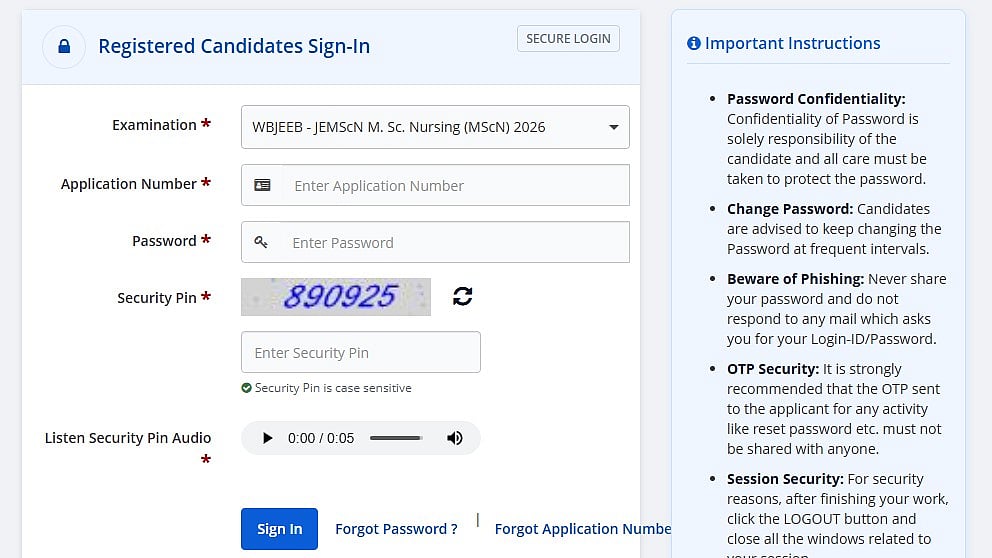992x558 pixels.
Task: Open the Forgot Application Number link
Action: click(x=582, y=529)
